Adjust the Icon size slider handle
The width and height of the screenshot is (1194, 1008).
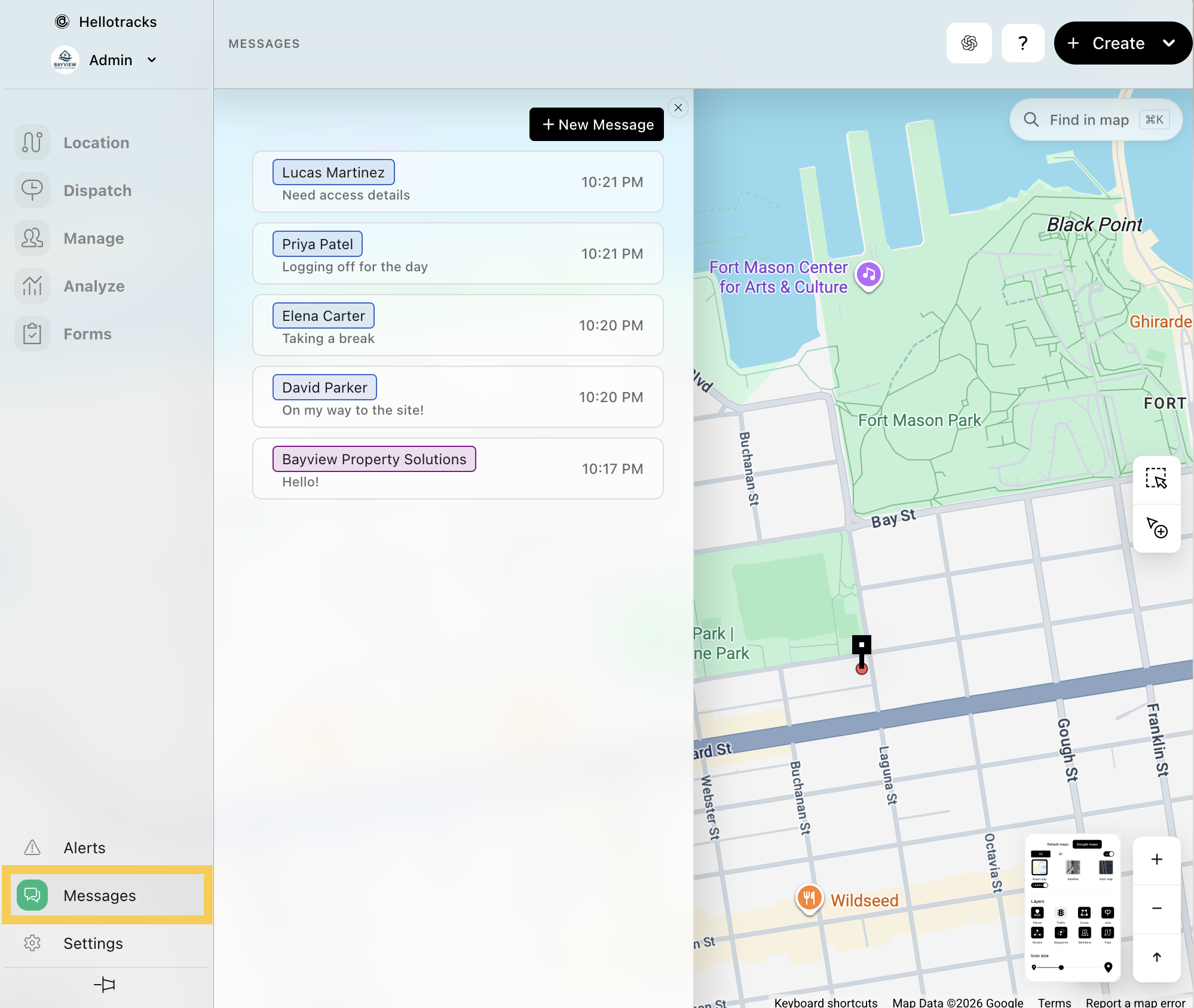tap(1061, 967)
